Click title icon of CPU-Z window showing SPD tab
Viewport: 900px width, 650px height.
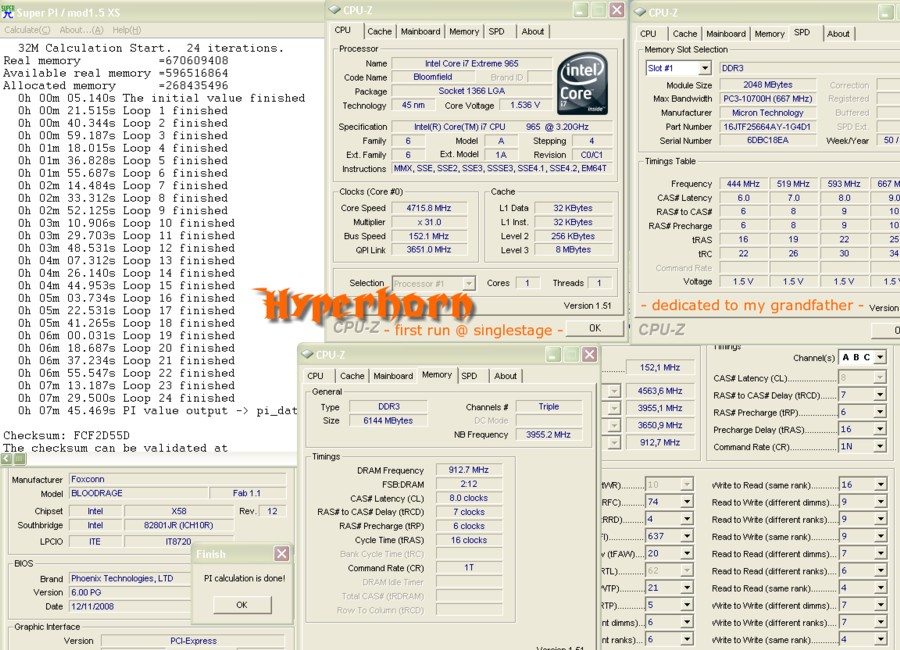point(640,12)
